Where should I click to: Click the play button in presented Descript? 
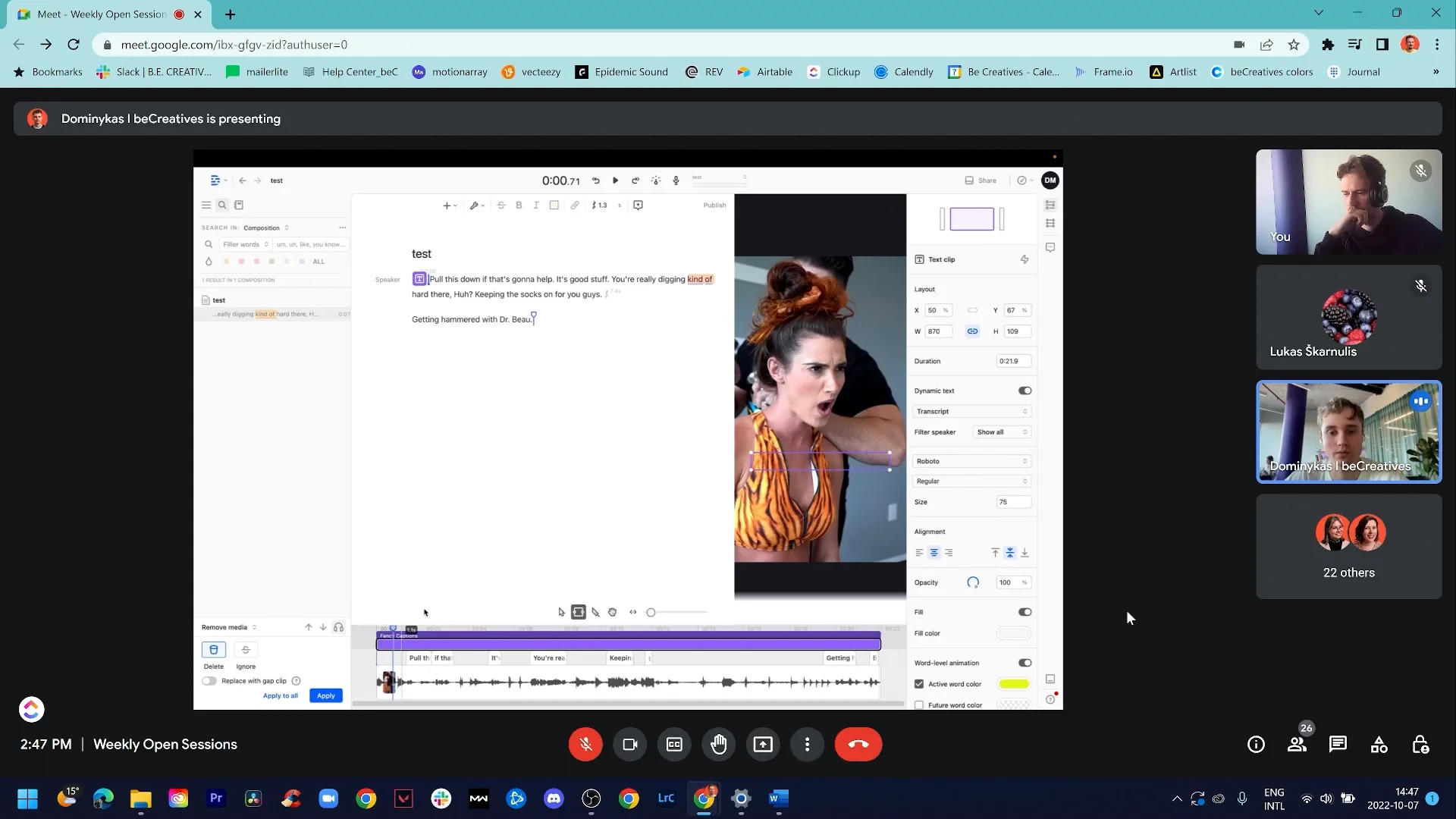click(x=615, y=180)
